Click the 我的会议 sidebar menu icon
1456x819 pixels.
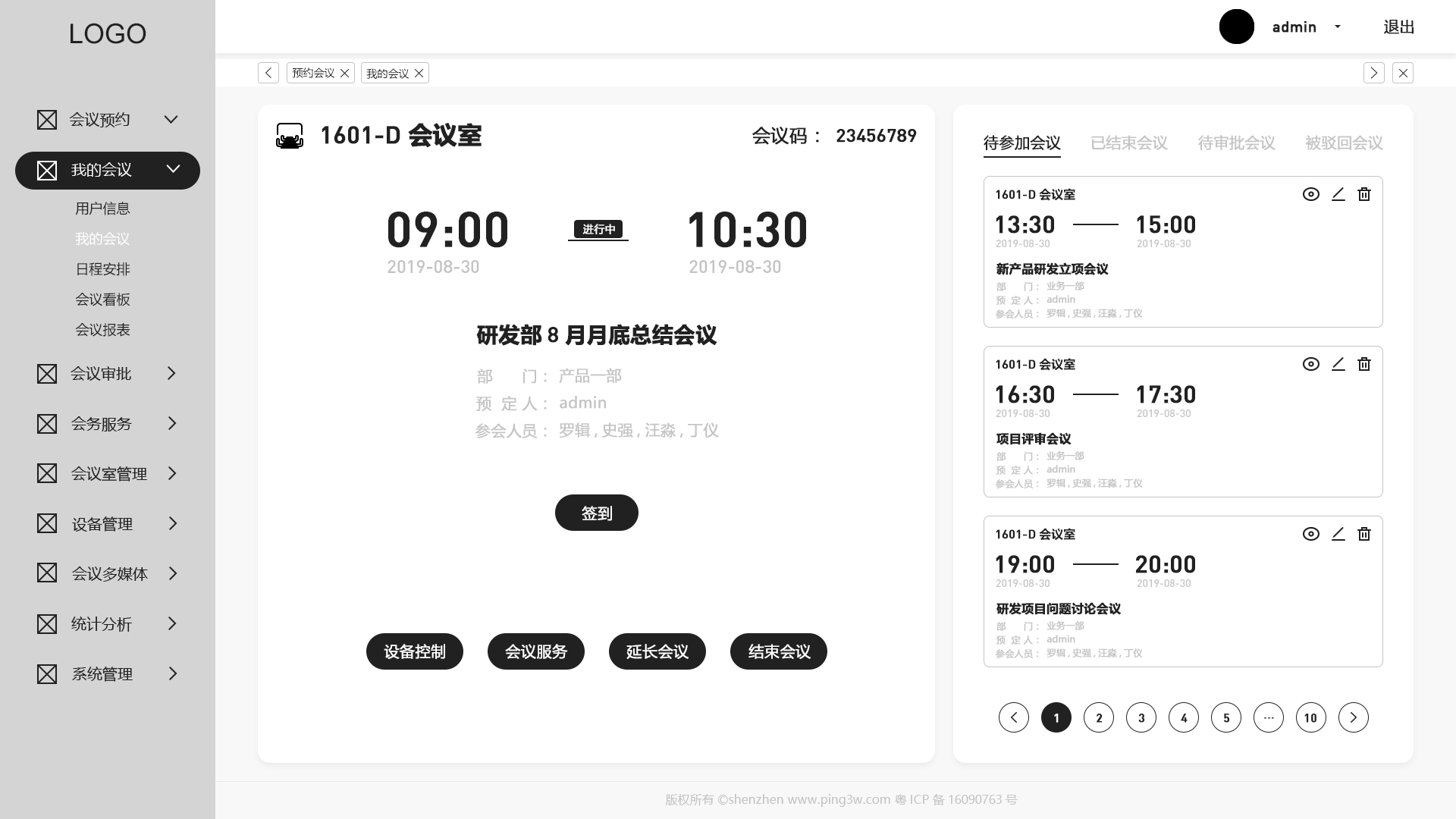[47, 171]
